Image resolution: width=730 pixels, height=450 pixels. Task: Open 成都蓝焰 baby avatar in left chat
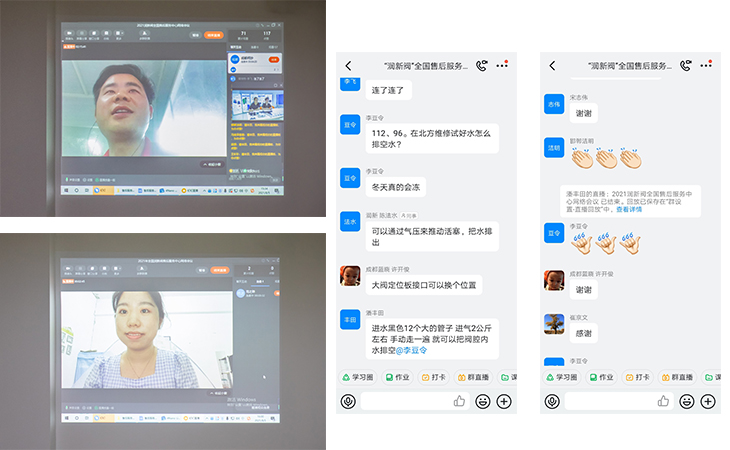coord(350,276)
